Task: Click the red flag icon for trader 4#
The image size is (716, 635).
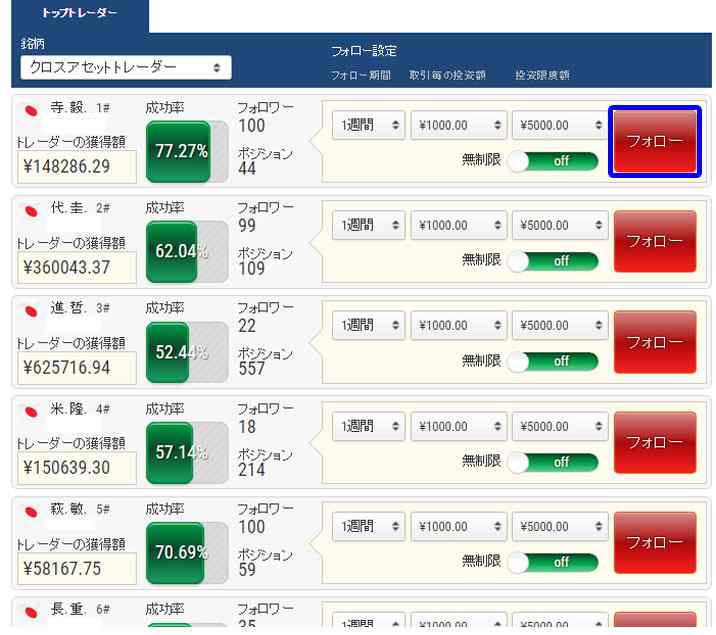Action: point(31,412)
